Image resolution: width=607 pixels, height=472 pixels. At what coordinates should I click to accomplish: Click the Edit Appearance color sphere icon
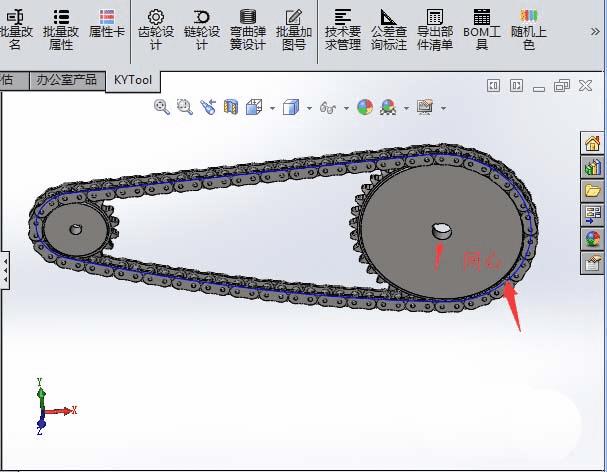pyautogui.click(x=364, y=106)
